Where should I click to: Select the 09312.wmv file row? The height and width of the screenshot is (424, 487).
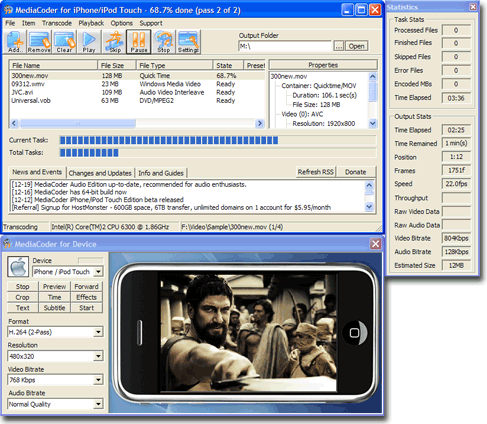coord(137,84)
